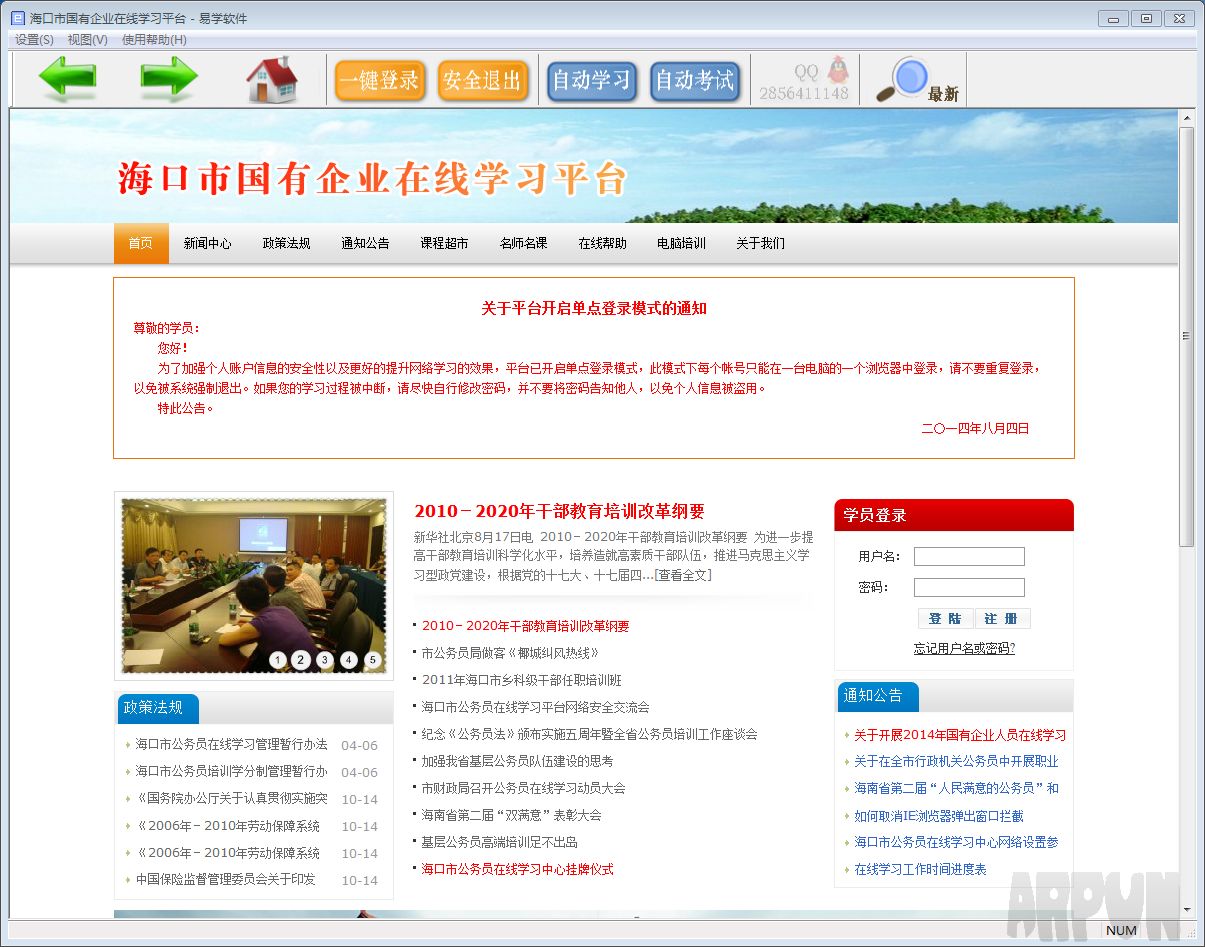Start 自动学习 auto-study mode

point(592,79)
